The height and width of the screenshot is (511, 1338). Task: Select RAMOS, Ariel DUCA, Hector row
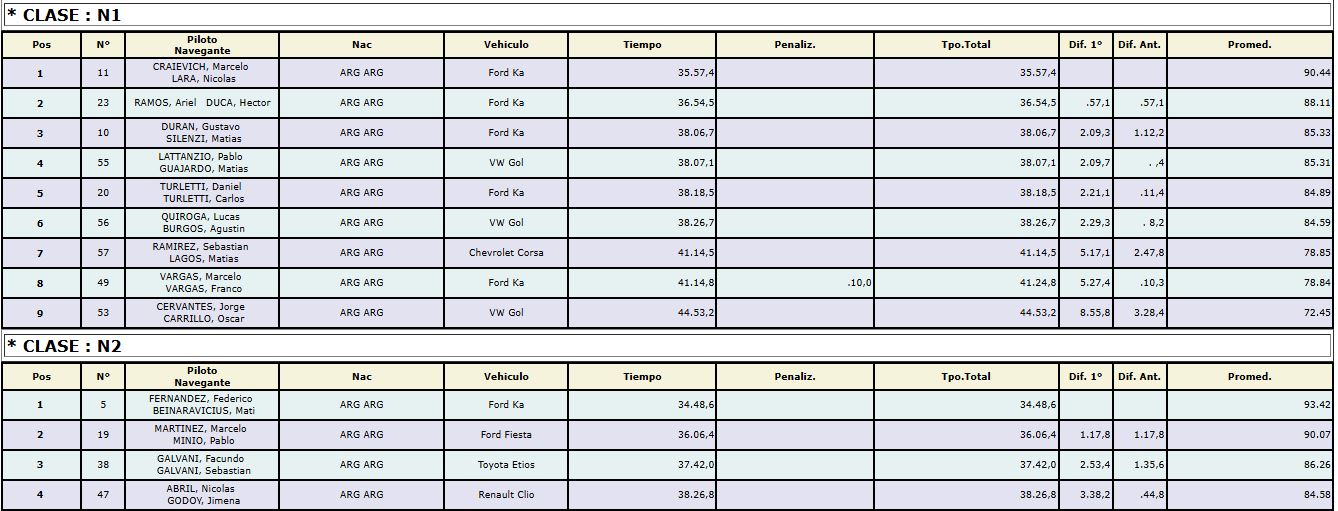(668, 103)
